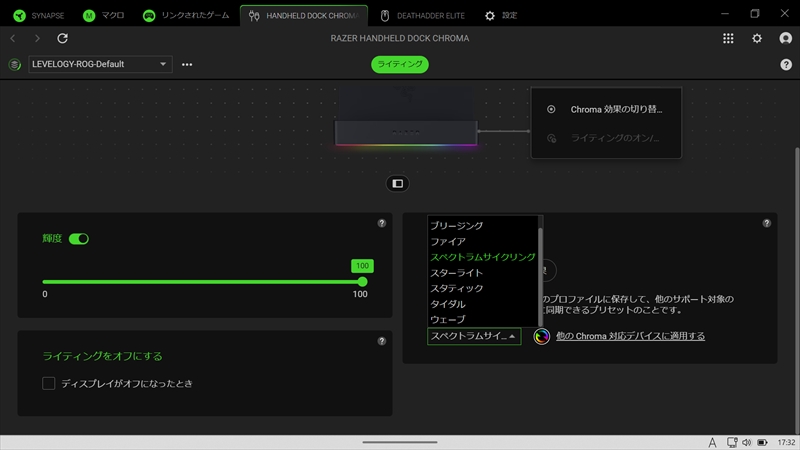This screenshot has height=450, width=800.
Task: Click the brightness panel help icon
Action: (381, 223)
